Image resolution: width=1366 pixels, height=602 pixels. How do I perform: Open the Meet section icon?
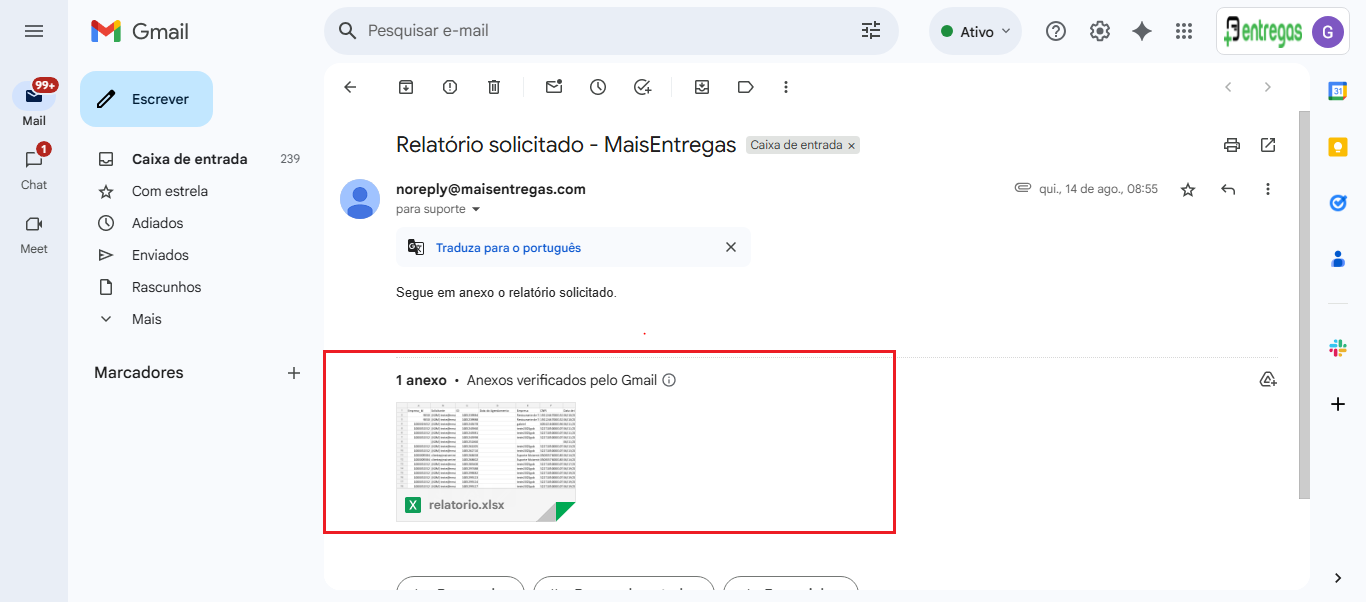coord(34,224)
